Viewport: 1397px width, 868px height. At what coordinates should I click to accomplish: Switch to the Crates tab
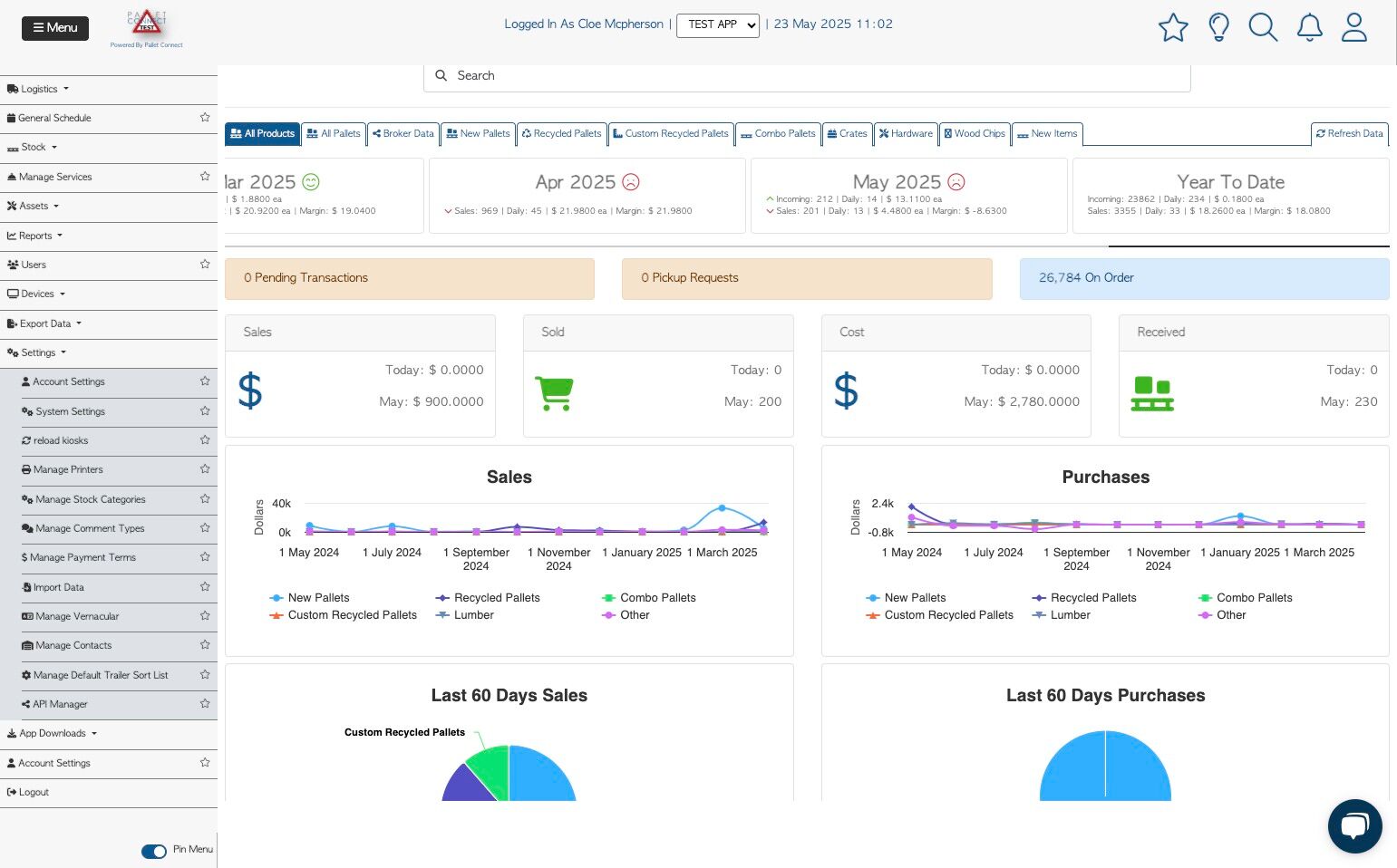click(847, 134)
